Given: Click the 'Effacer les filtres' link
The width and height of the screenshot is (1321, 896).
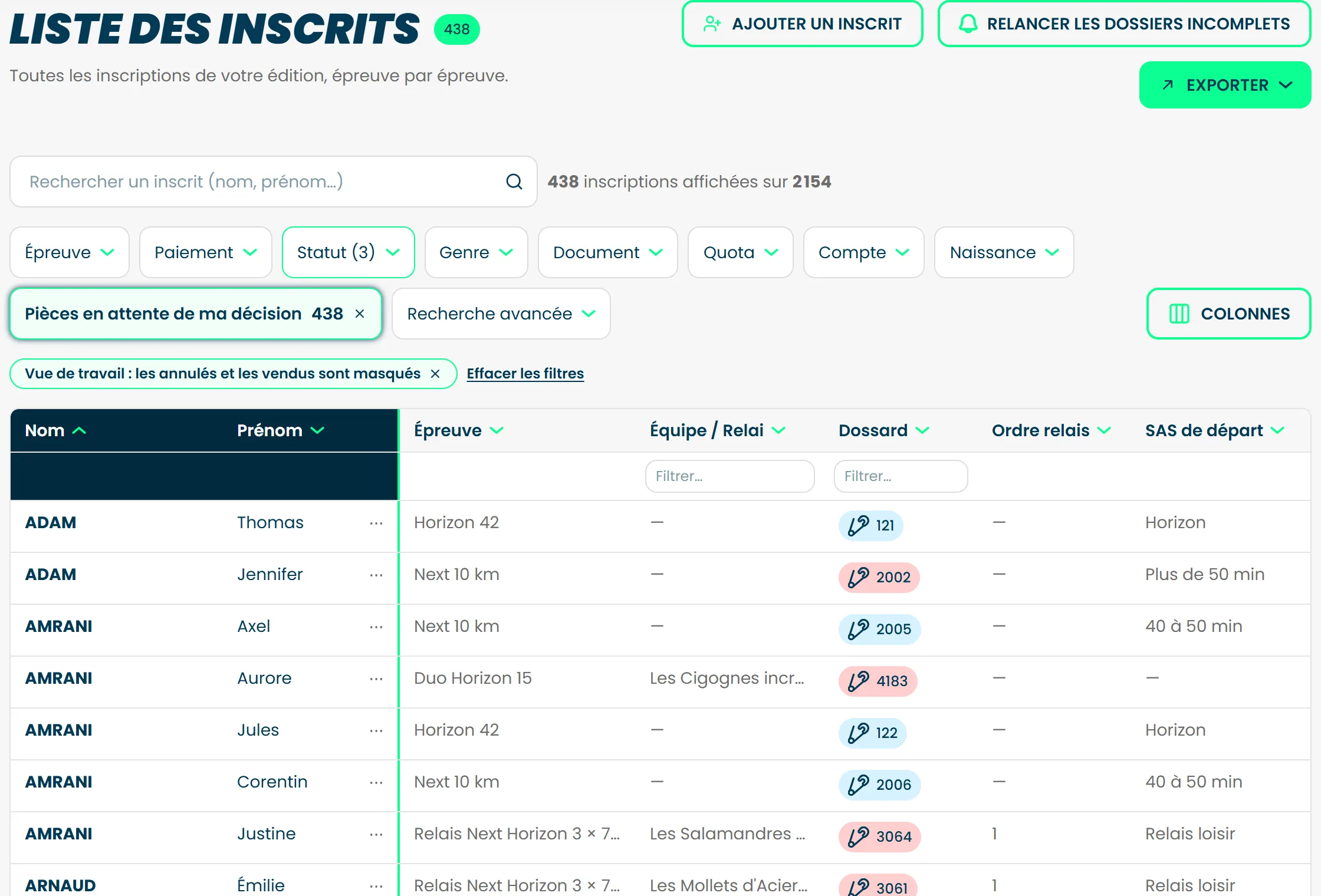Looking at the screenshot, I should [525, 374].
